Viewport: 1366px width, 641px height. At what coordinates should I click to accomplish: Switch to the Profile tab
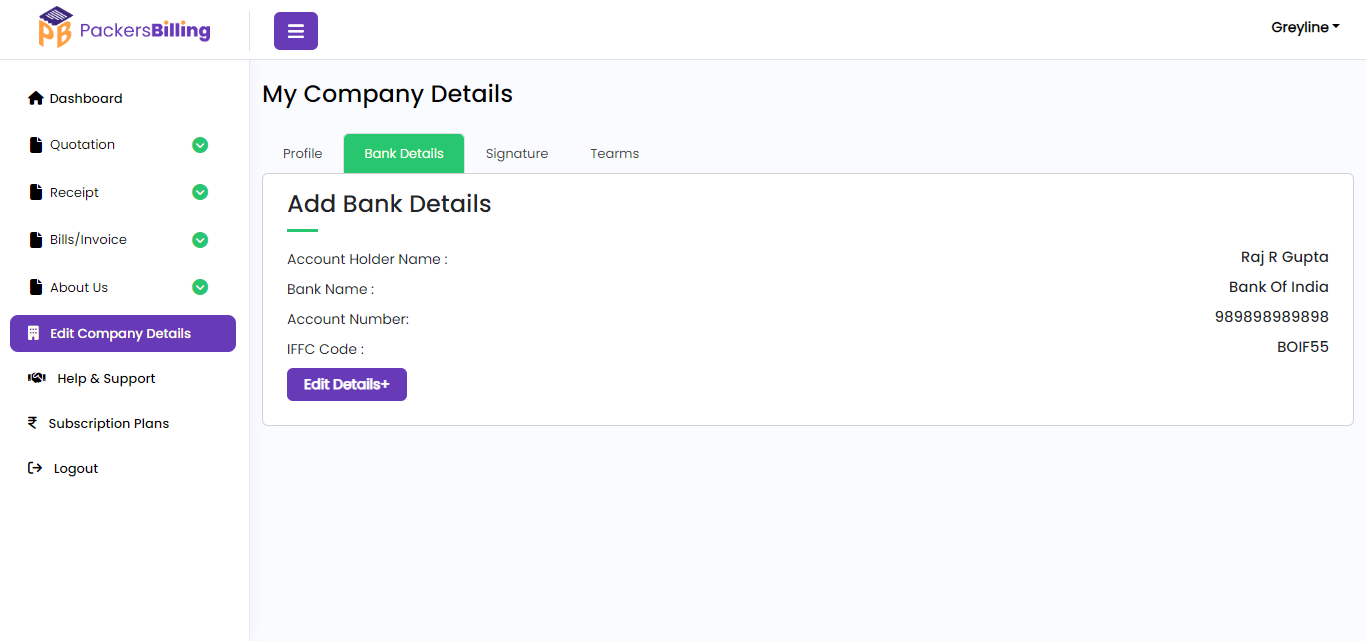click(x=302, y=153)
